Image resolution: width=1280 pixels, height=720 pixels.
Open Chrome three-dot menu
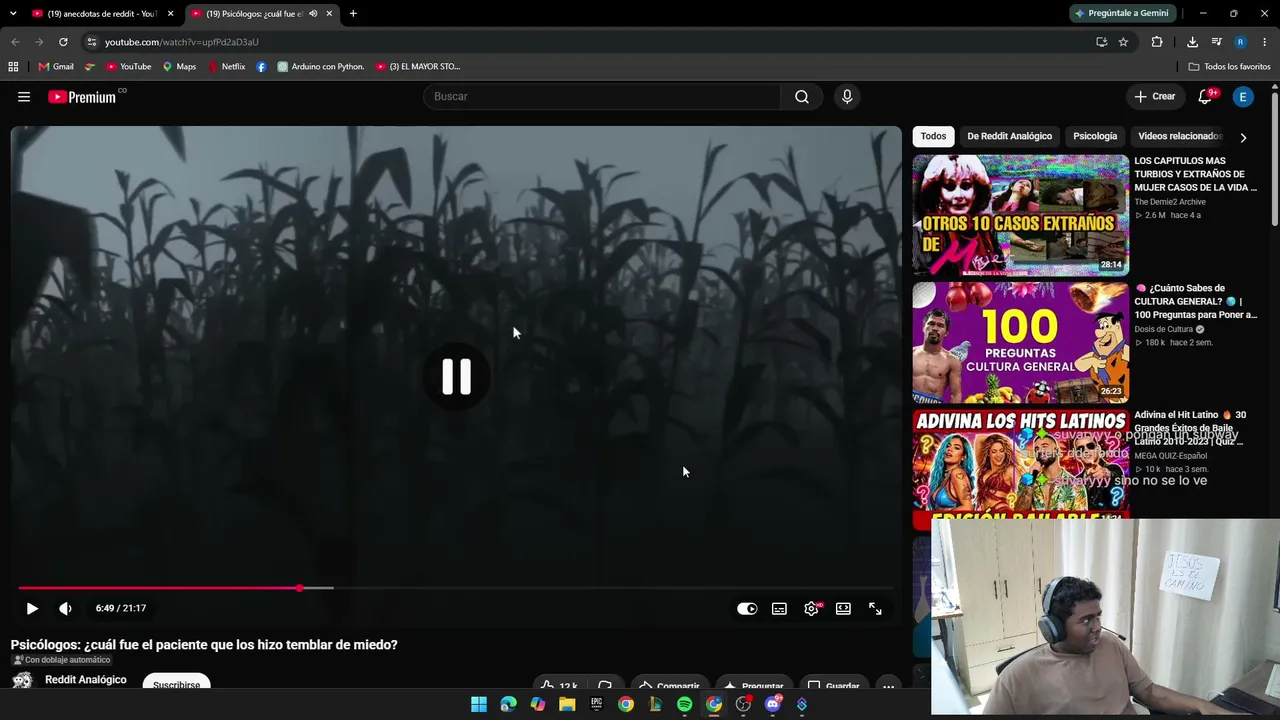click(1264, 42)
